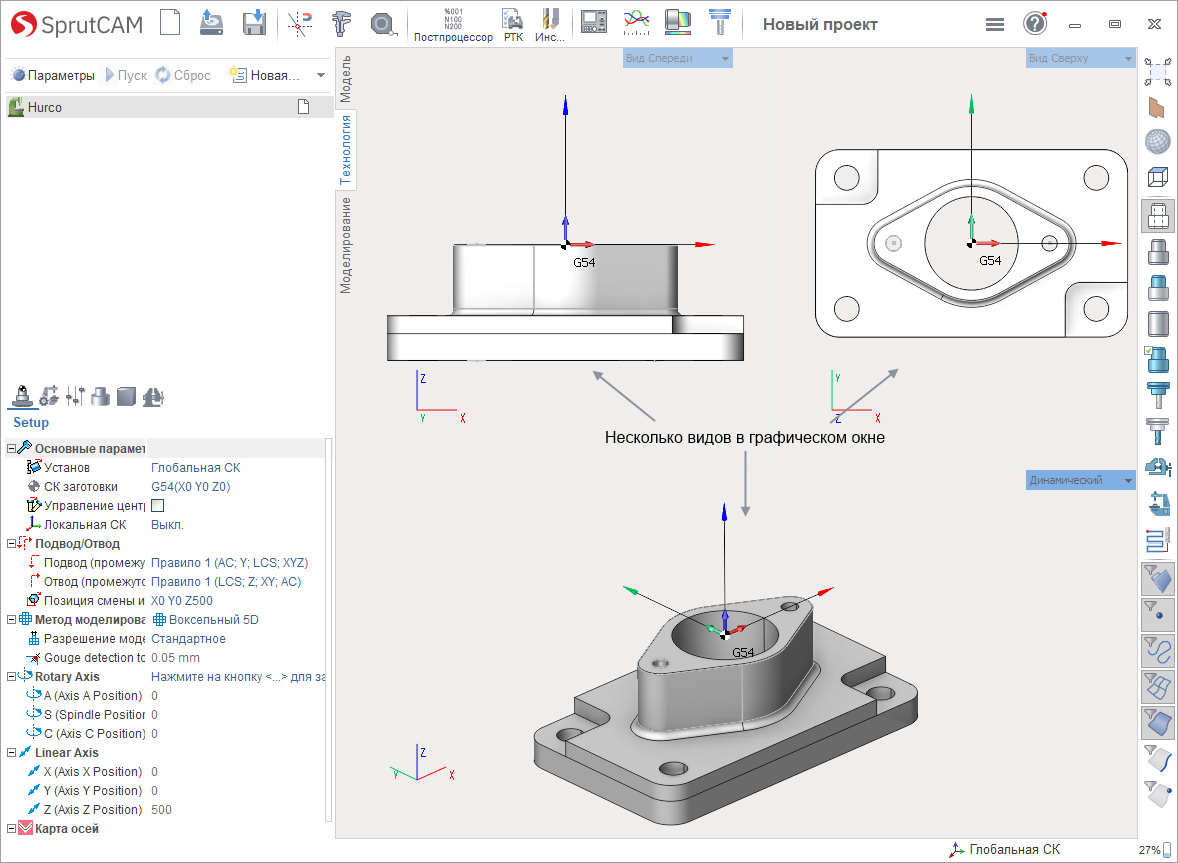Click the grey stepped part visibility icon
The image size is (1178, 863).
click(1158, 252)
